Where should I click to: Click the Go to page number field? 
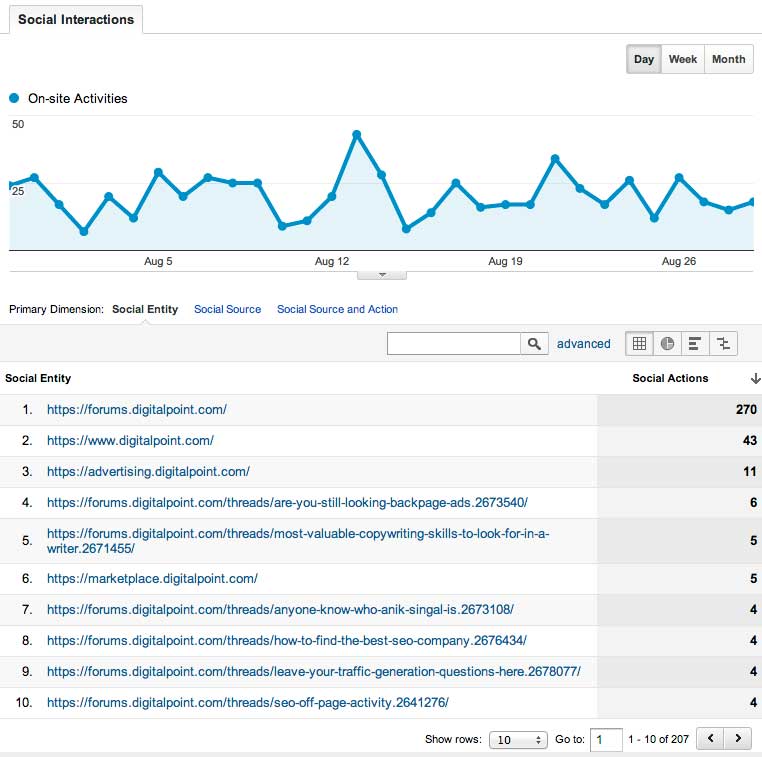click(x=605, y=740)
